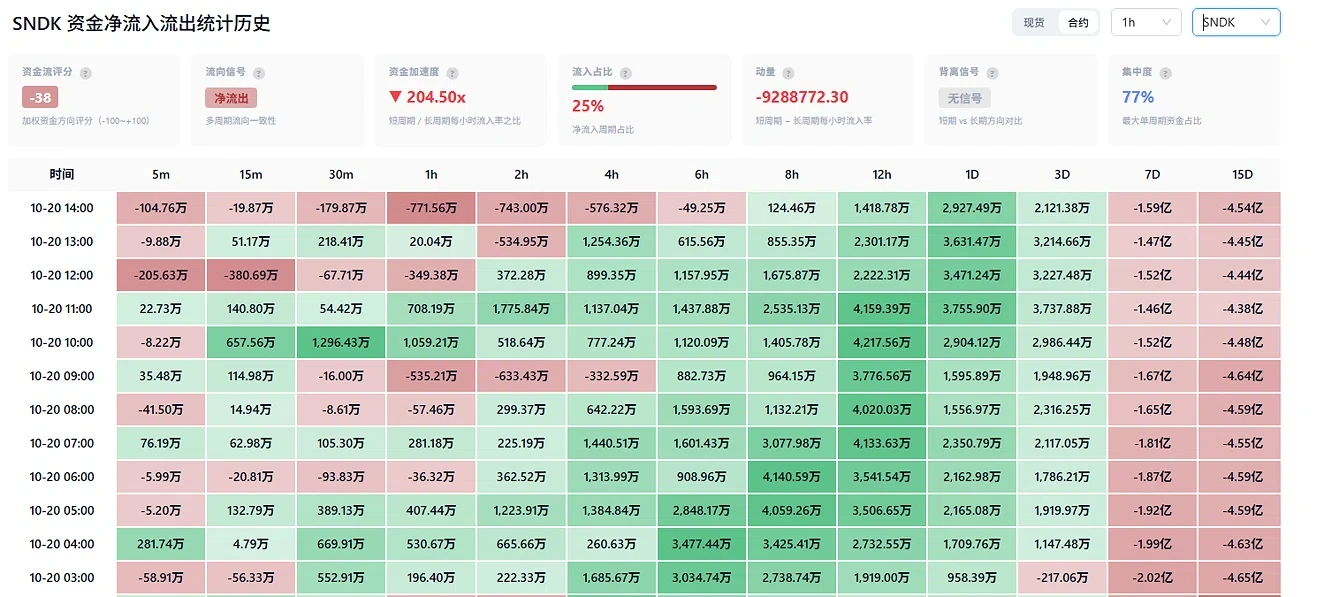Expand the SNDK symbol selector
Image resolution: width=1339 pixels, height=597 pixels.
(x=1236, y=22)
